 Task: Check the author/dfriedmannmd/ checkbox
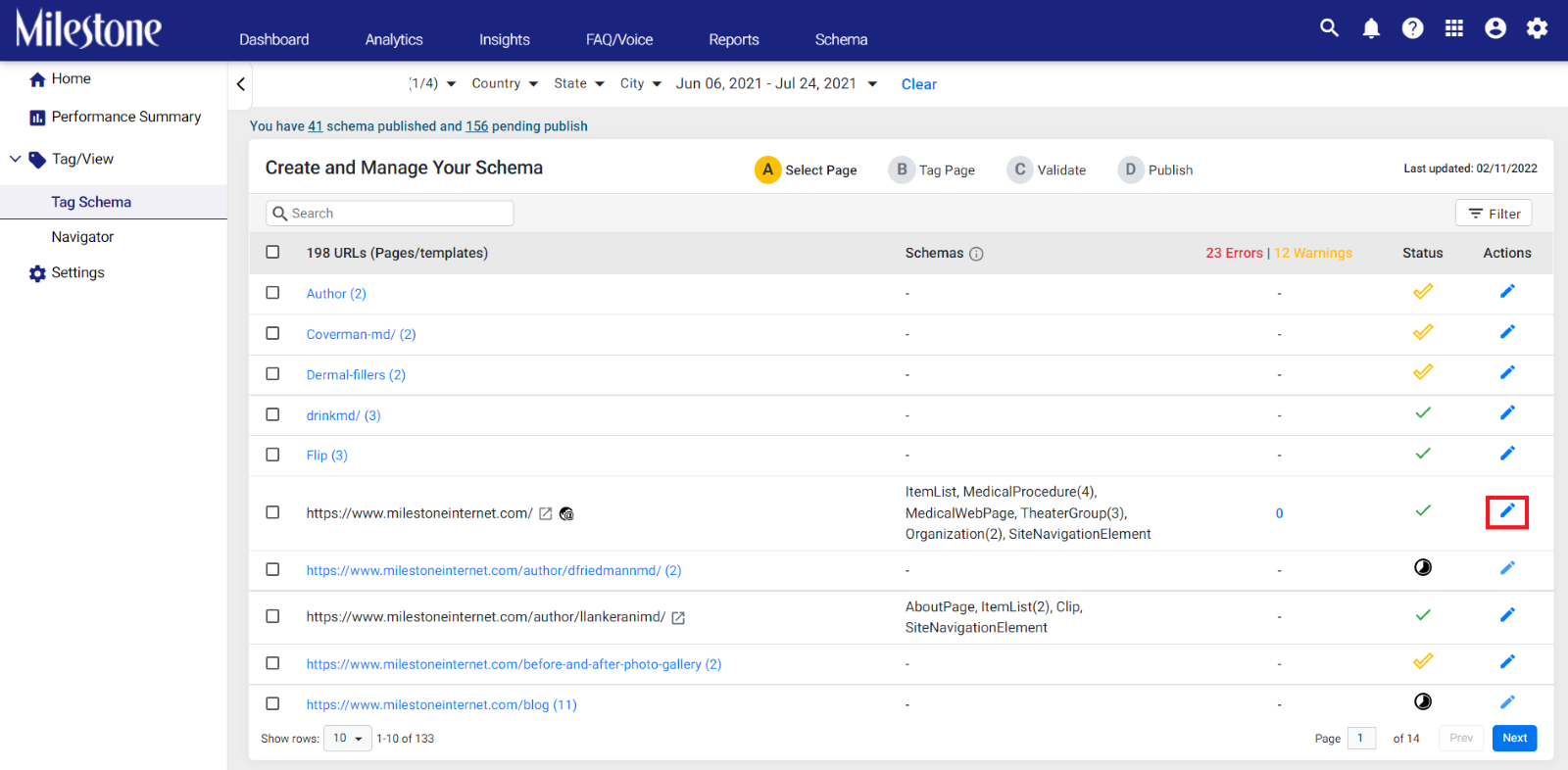pyautogui.click(x=272, y=569)
